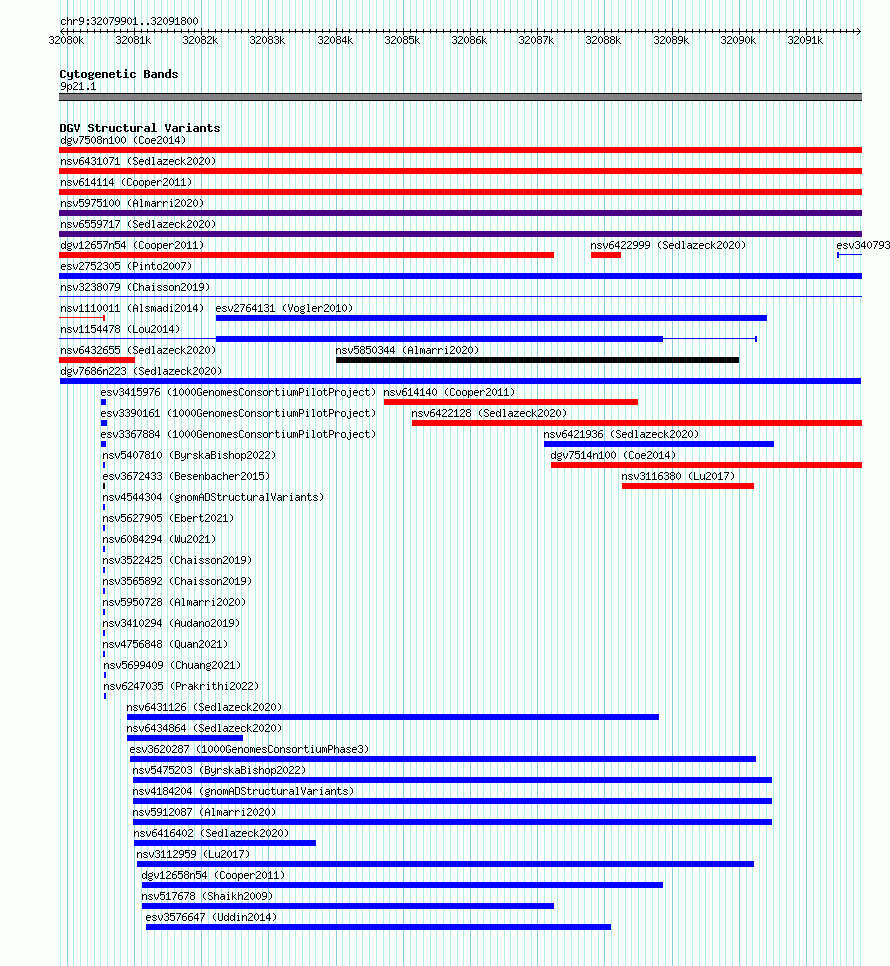The width and height of the screenshot is (890, 966).
Task: Click nsv5912087 (Almarri2020) label
Action: tap(204, 812)
